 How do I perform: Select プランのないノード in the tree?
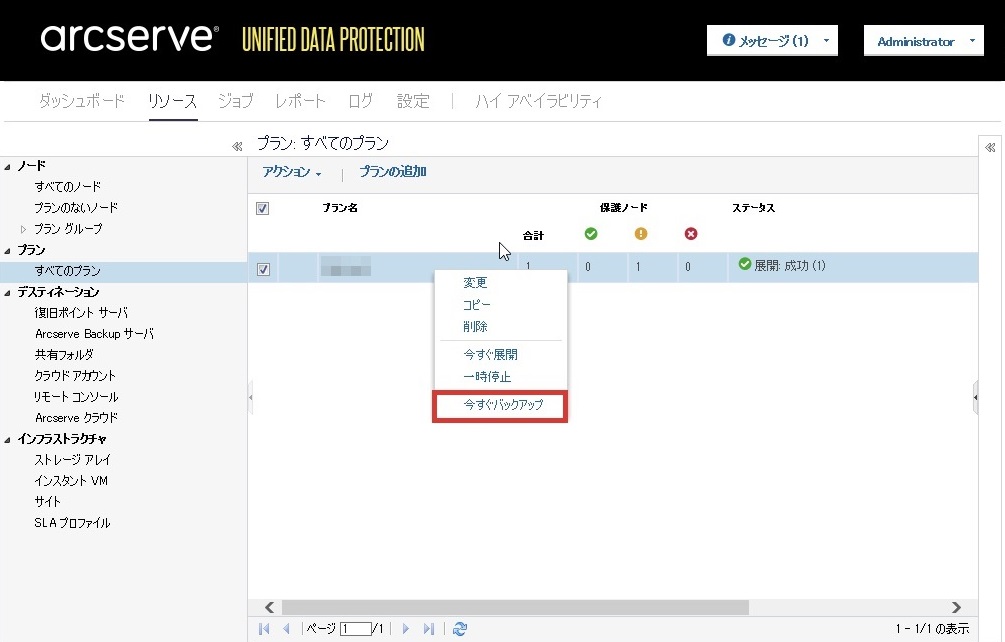(76, 208)
